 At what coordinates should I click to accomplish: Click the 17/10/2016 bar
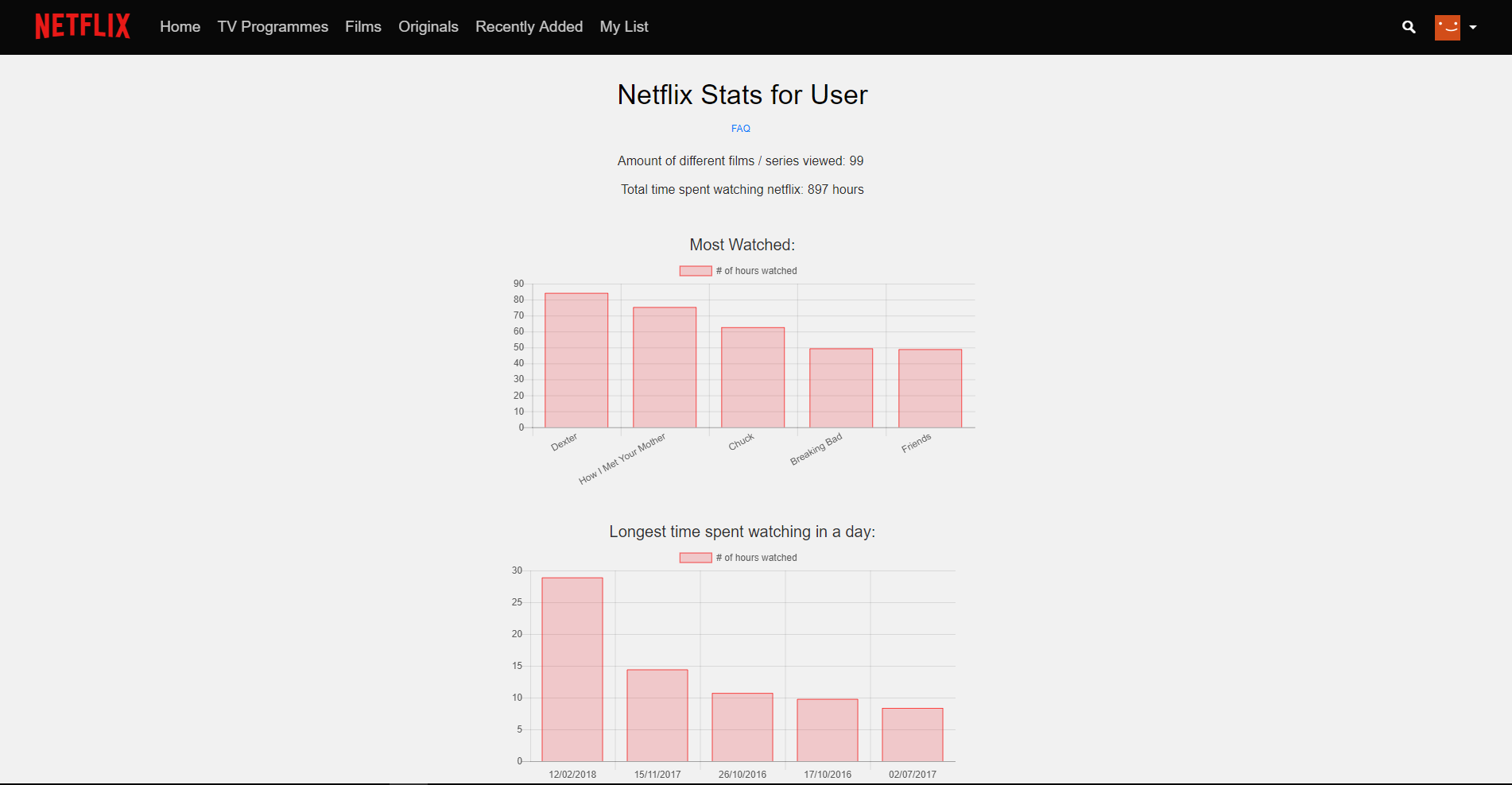828,730
